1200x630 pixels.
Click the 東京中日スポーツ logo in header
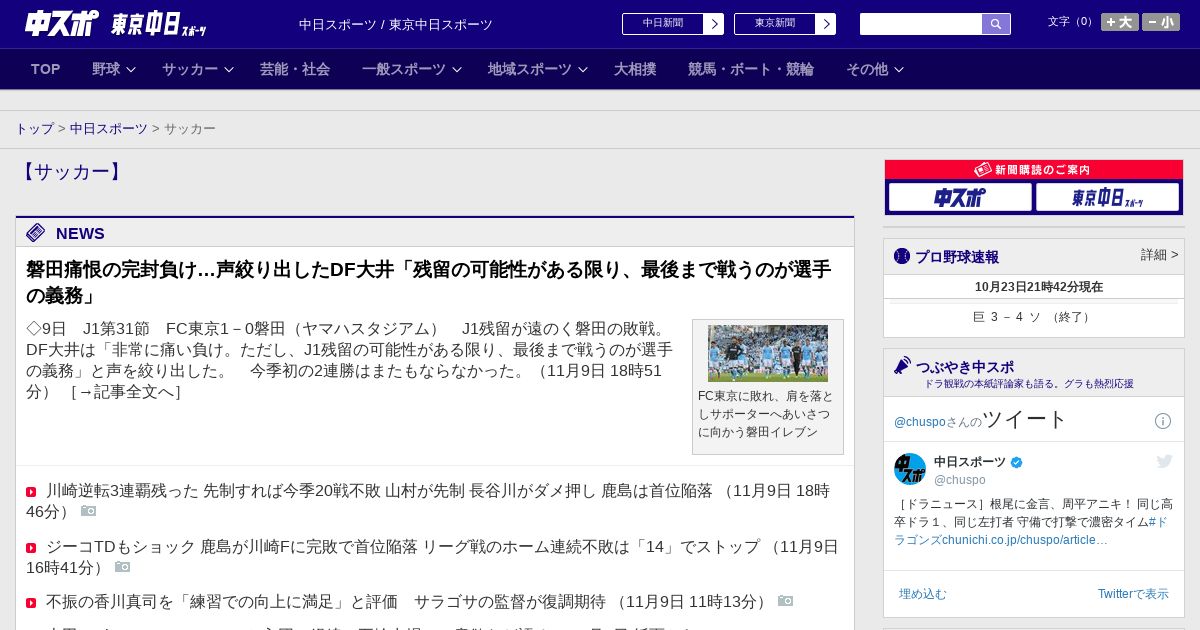pos(158,24)
